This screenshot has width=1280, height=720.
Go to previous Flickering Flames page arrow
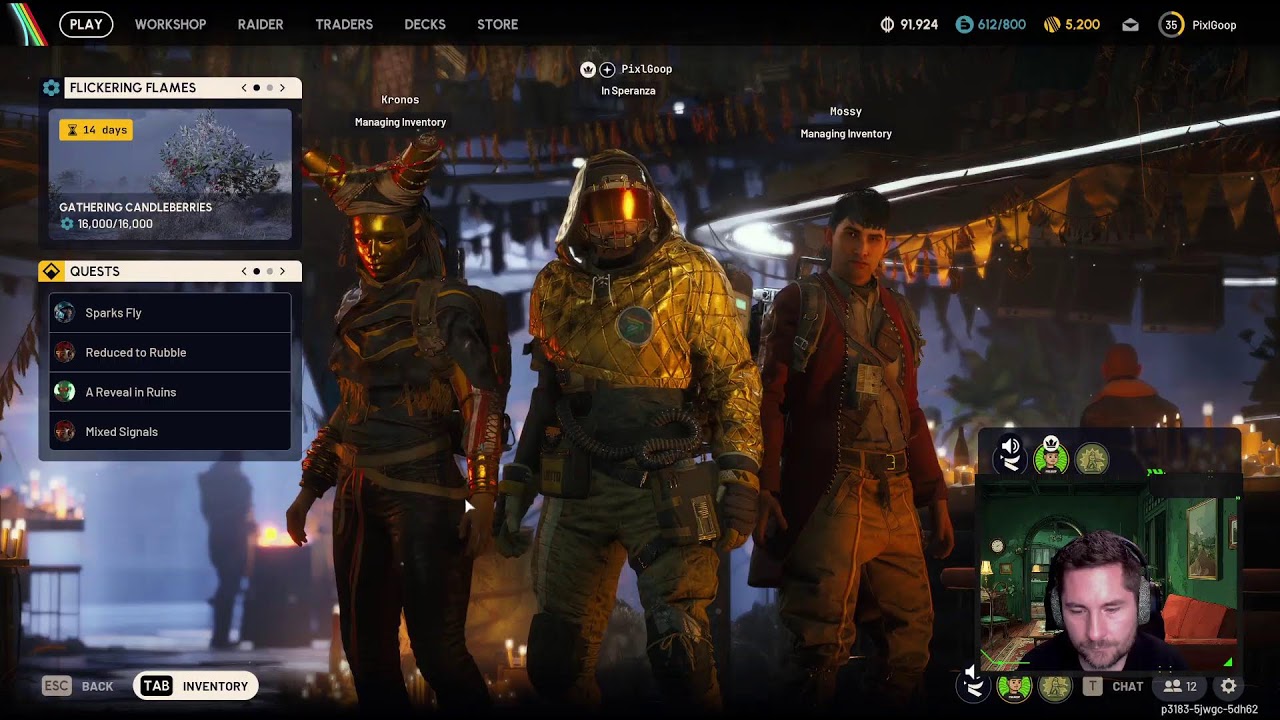tap(244, 88)
